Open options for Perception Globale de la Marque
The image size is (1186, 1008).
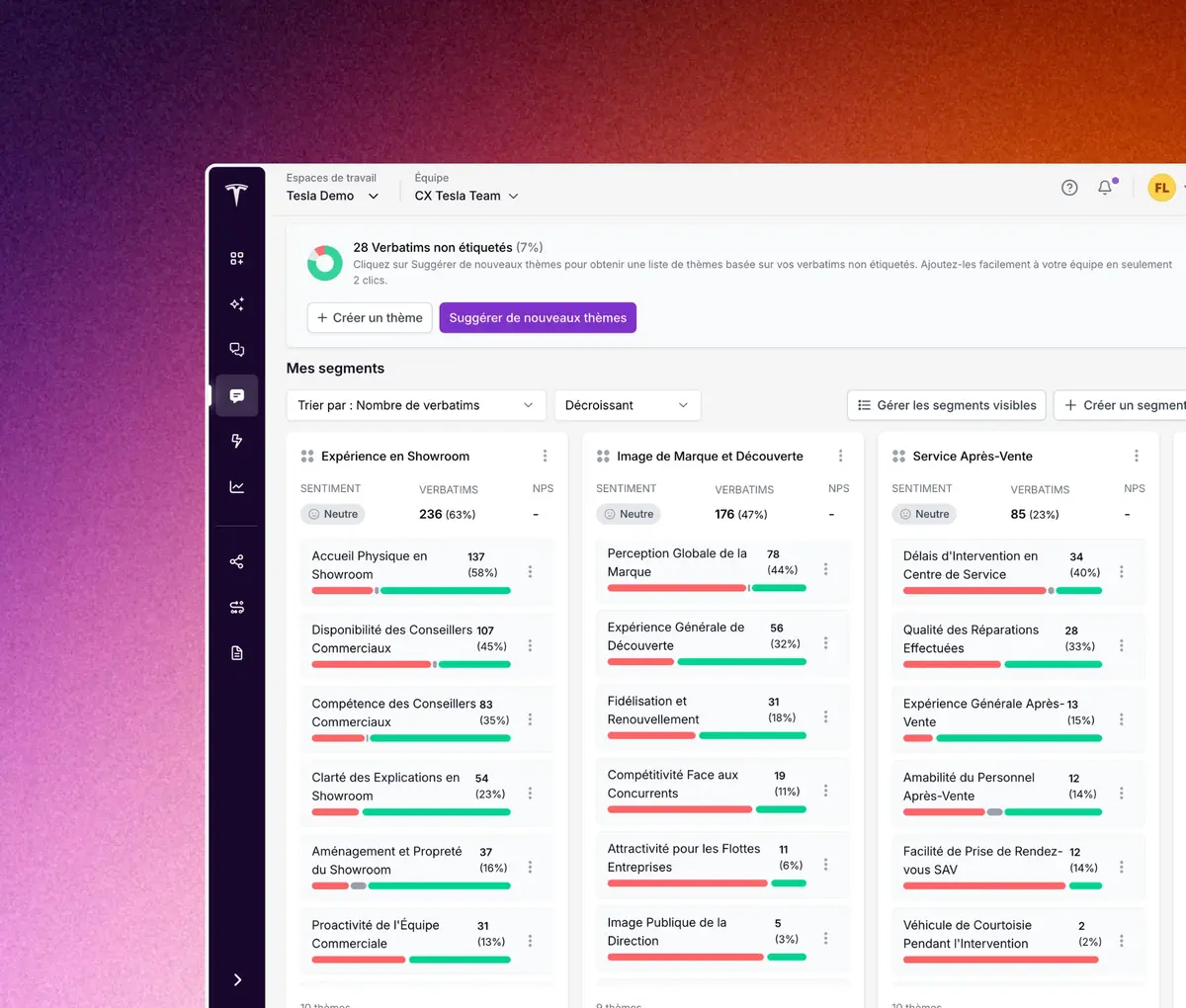click(x=825, y=568)
